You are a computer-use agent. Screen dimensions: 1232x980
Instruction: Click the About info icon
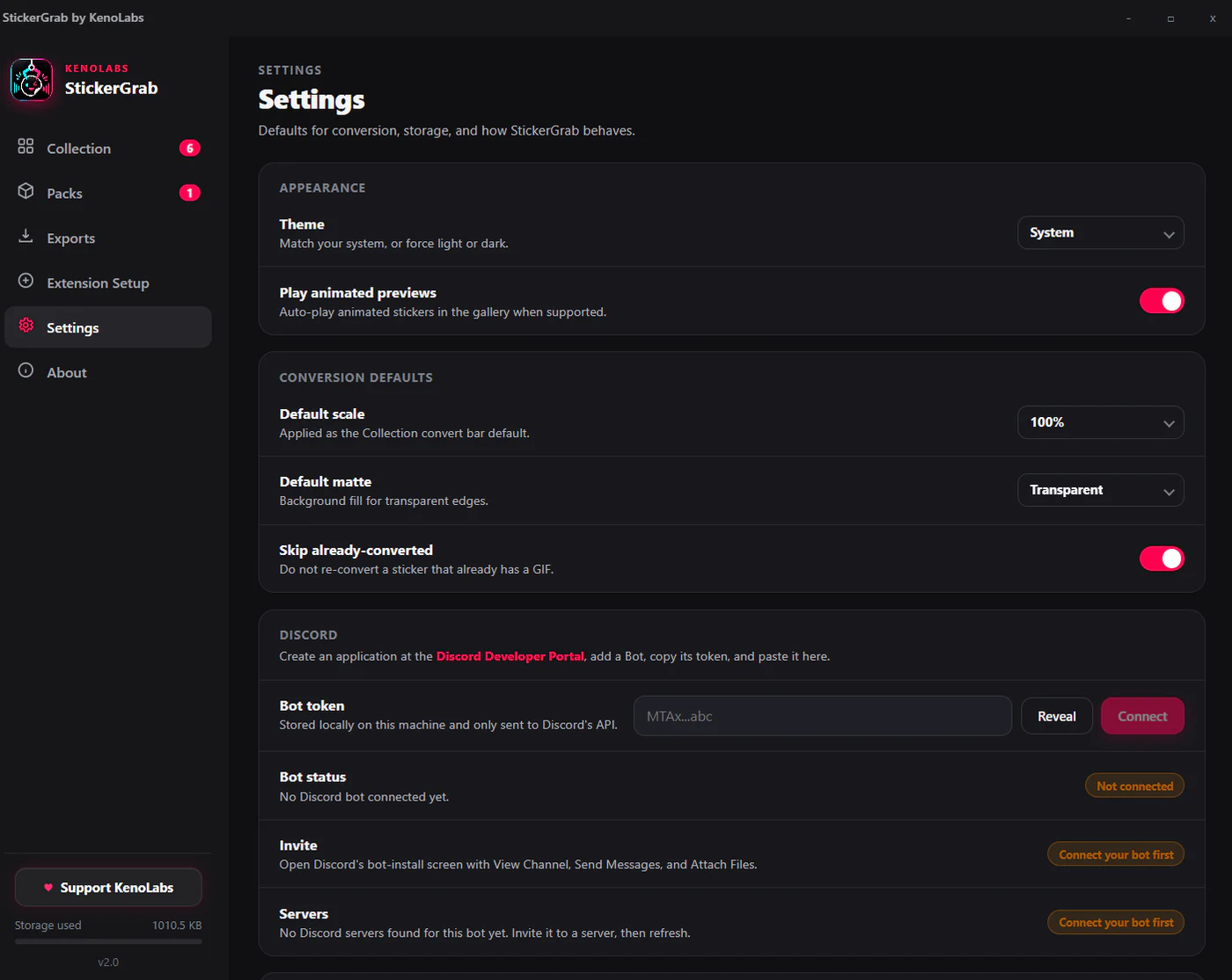tap(26, 370)
